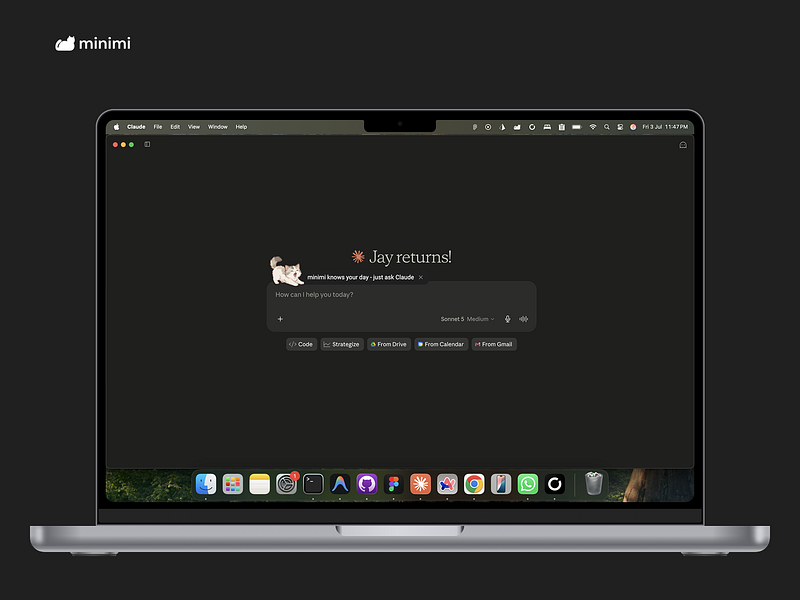Screen dimensions: 800x600
Task: Toggle the sidebar panel icon
Action: (x=147, y=144)
